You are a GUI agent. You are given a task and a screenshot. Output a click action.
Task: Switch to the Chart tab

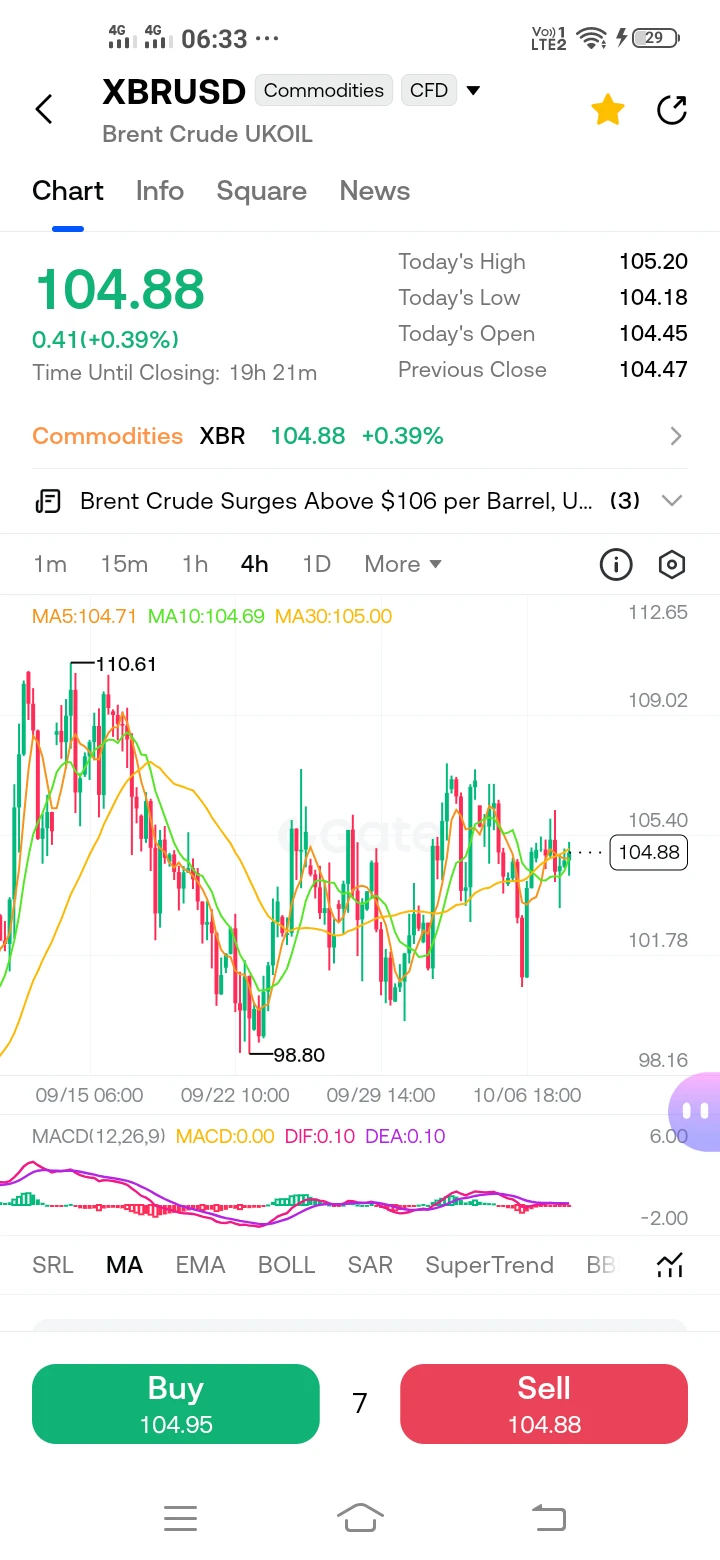click(68, 191)
